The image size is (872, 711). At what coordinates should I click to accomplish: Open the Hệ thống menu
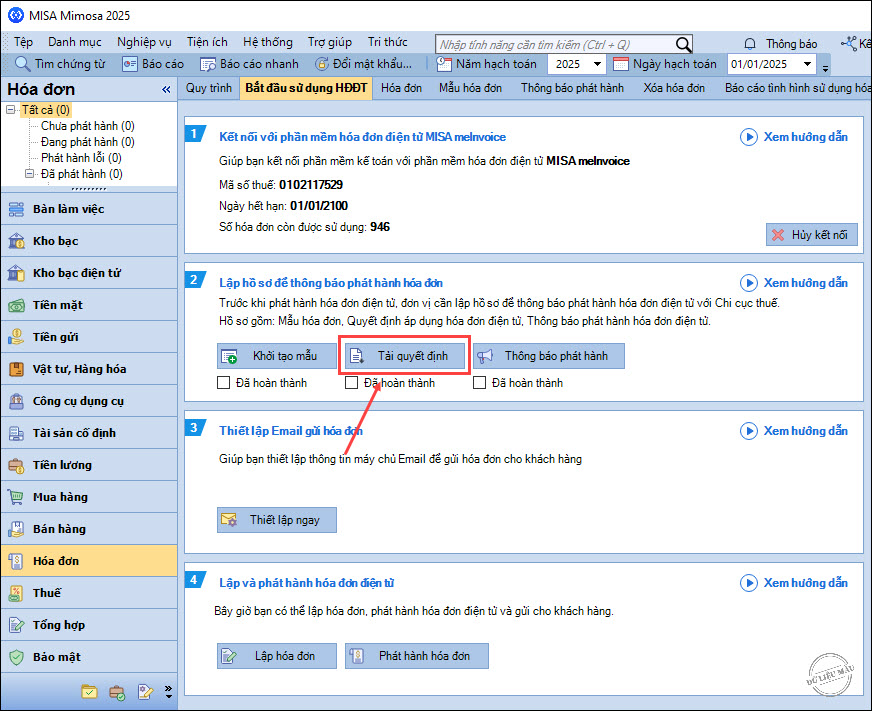(x=267, y=42)
